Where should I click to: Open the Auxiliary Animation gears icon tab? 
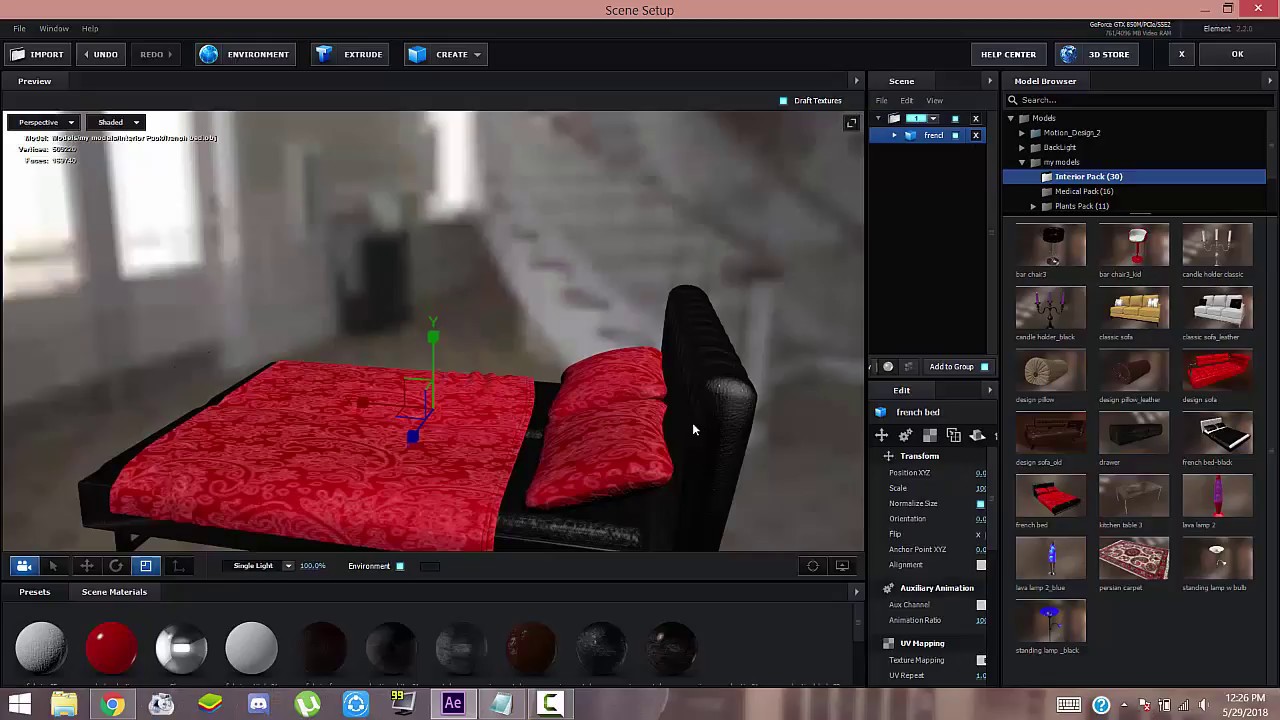(x=905, y=435)
